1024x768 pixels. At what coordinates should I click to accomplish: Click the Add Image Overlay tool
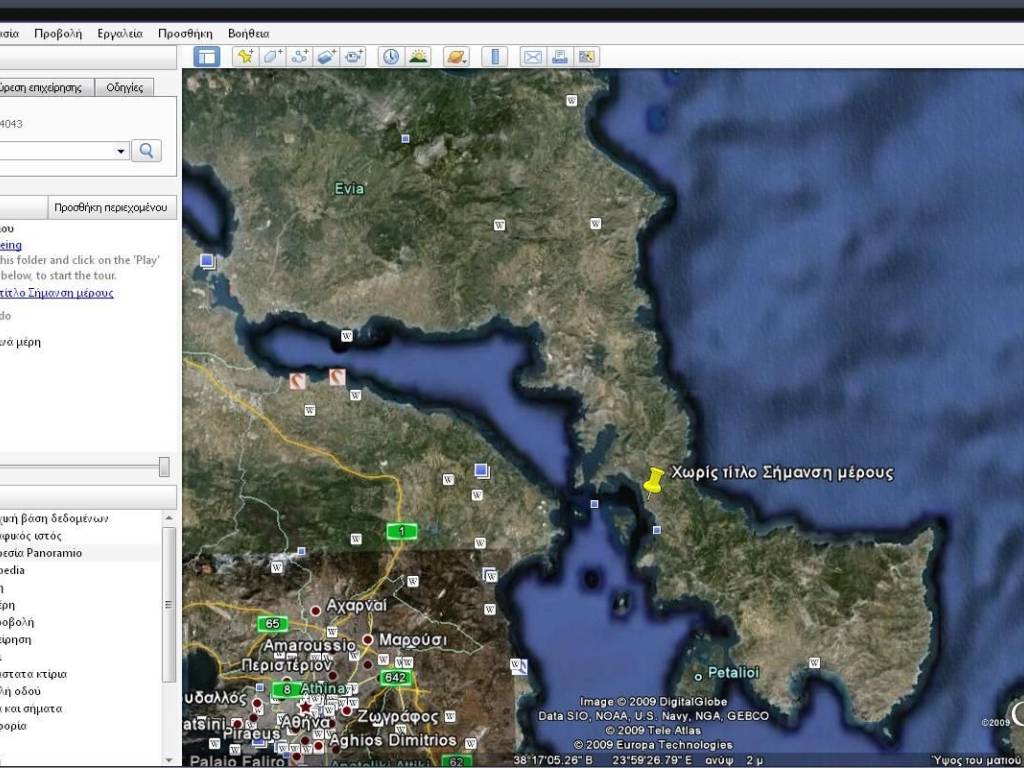coord(327,57)
